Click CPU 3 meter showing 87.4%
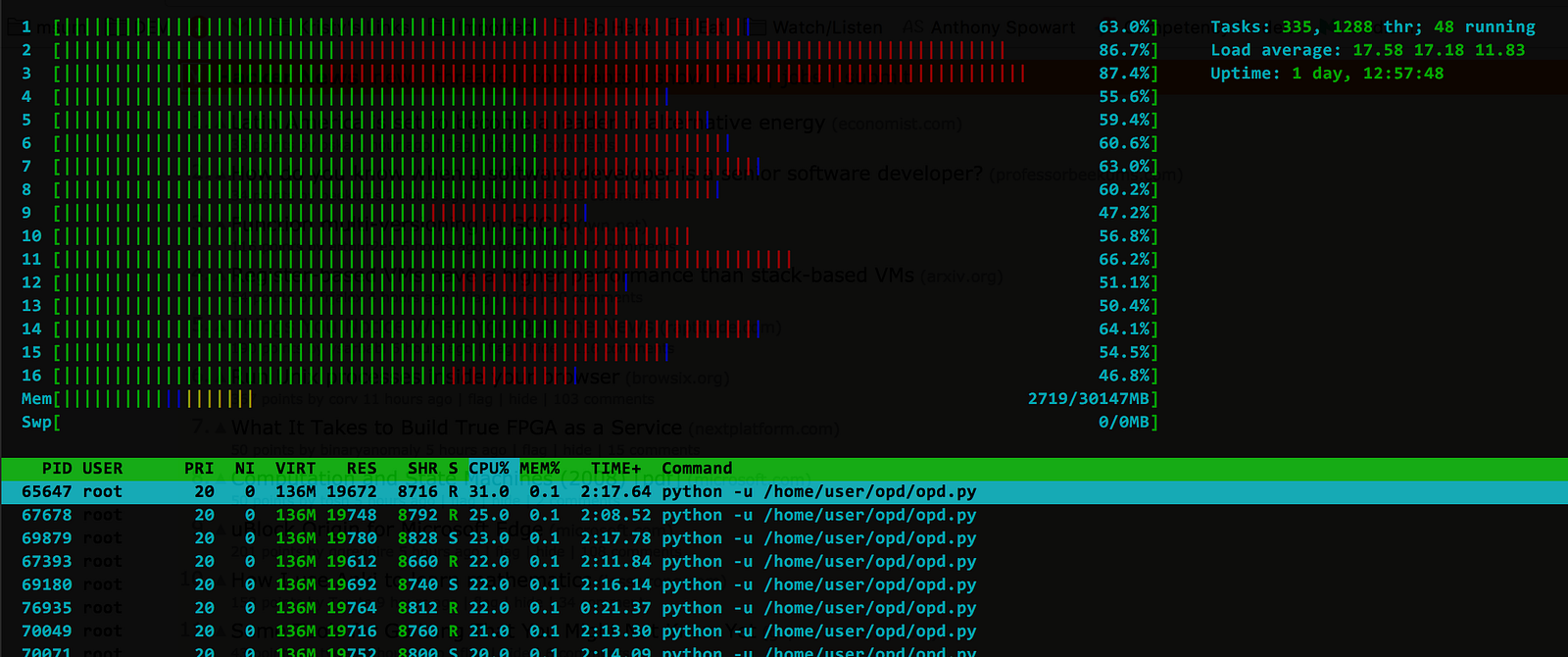This screenshot has width=1568, height=657. 590,74
